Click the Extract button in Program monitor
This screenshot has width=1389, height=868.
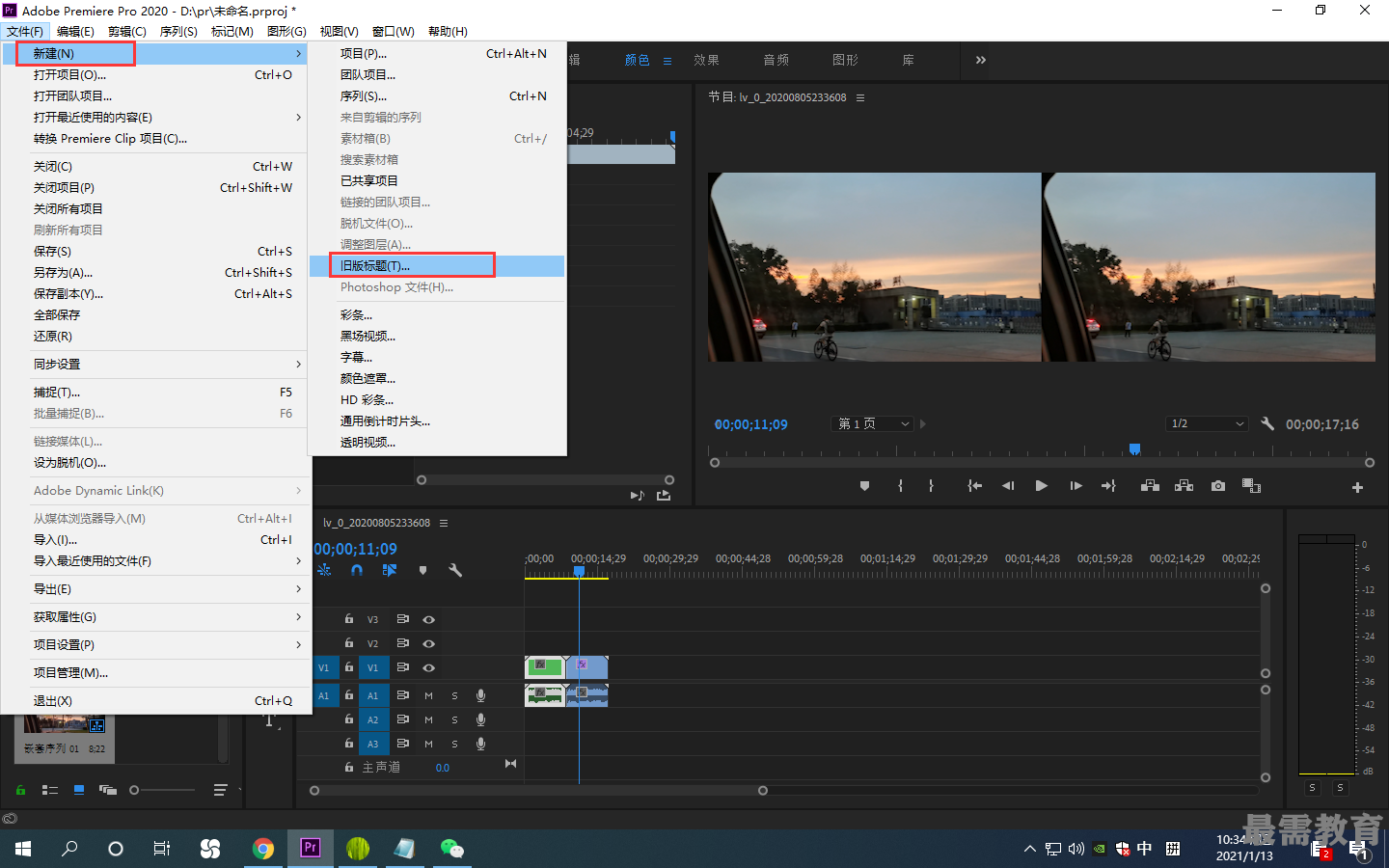1185,486
